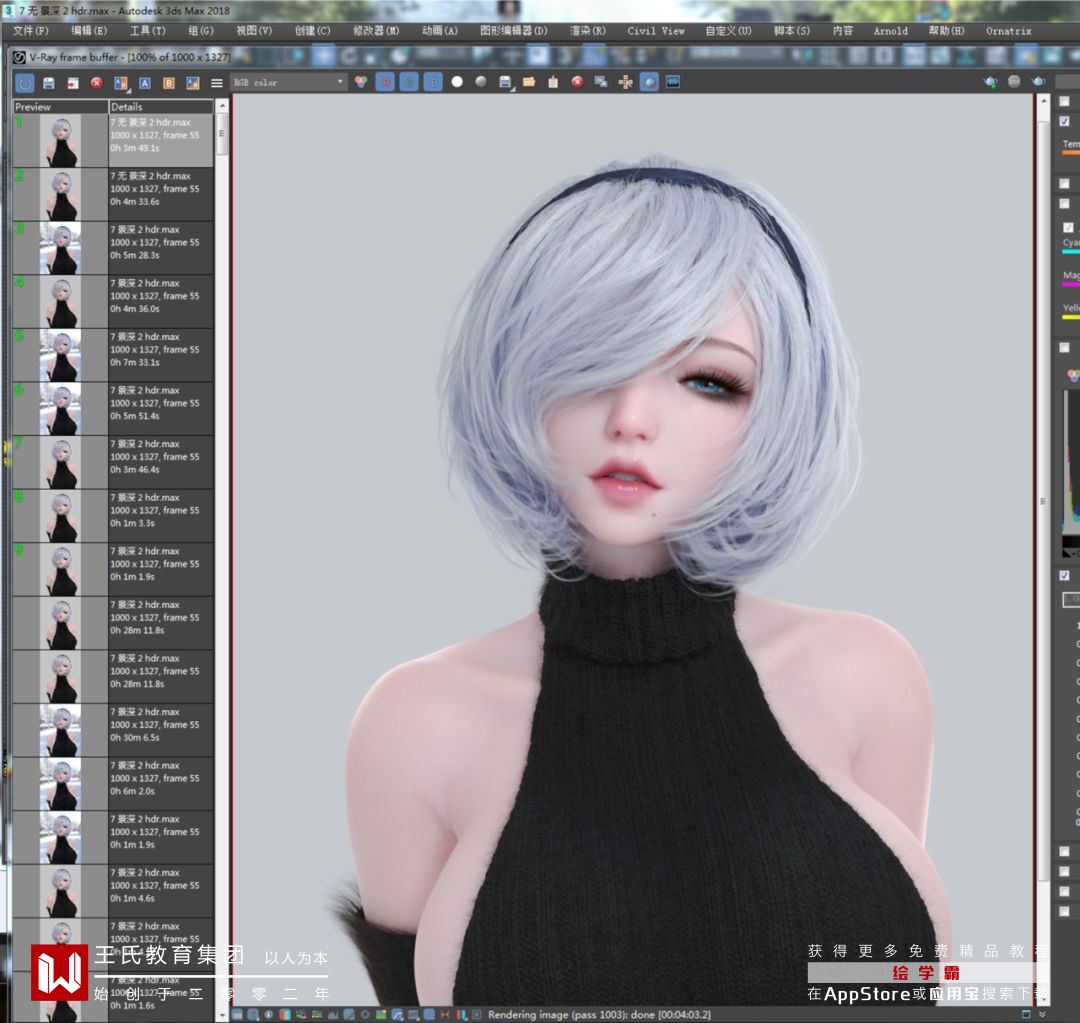Open the 渲染(R) menu
Viewport: 1080px width, 1023px height.
[588, 31]
